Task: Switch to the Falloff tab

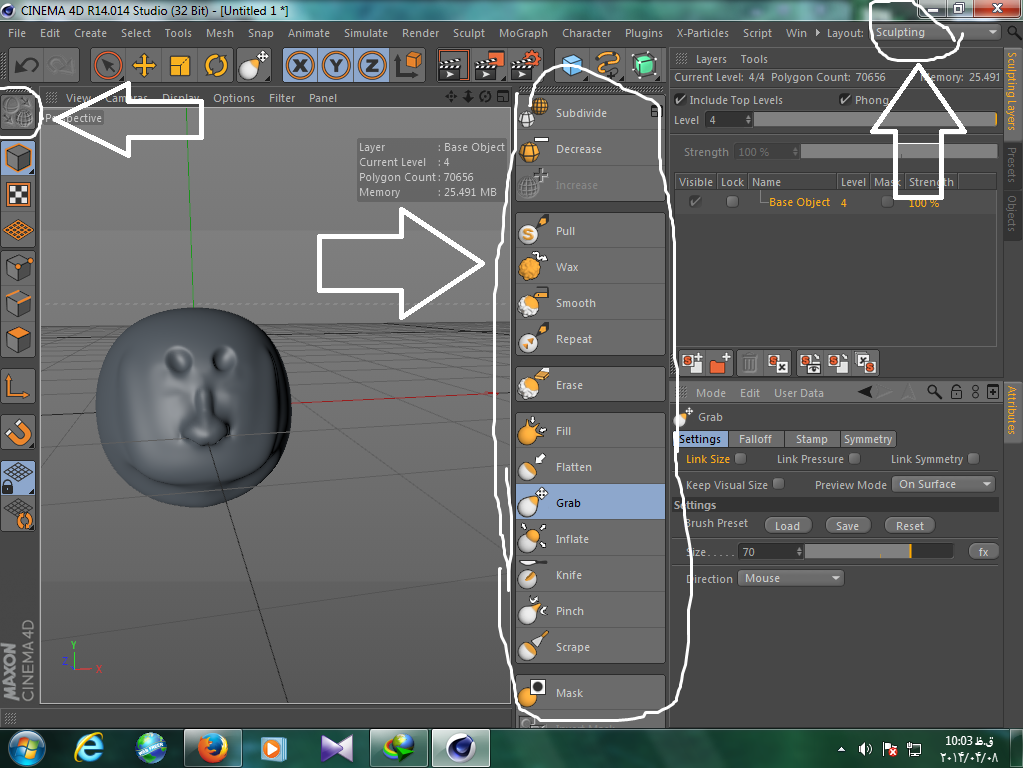Action: click(x=756, y=439)
